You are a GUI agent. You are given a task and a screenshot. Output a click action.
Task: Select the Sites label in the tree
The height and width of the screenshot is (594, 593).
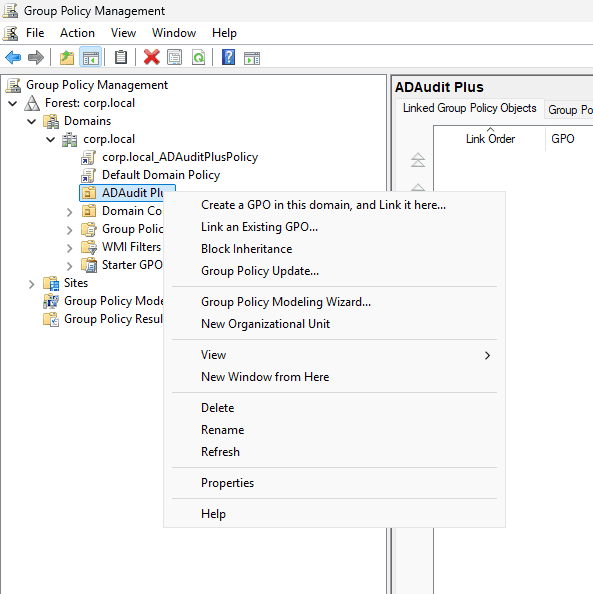click(76, 283)
